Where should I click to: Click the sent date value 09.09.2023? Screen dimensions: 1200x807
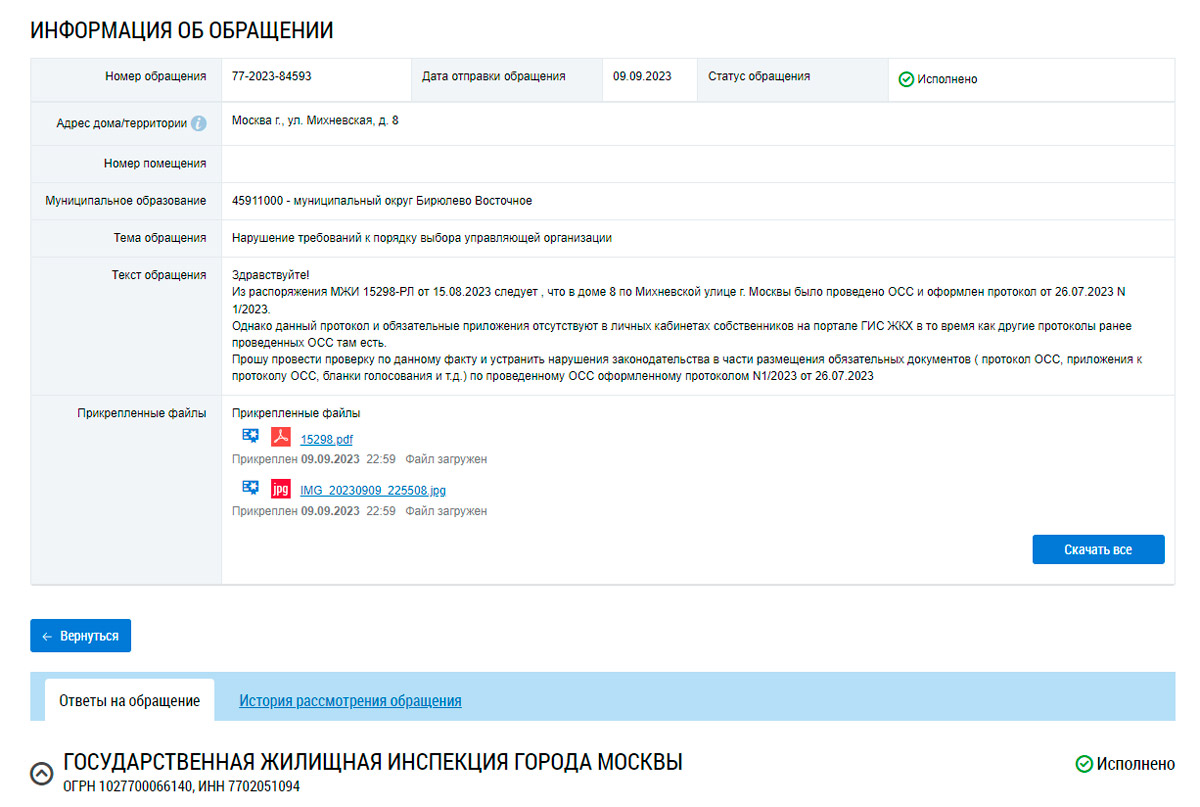click(642, 77)
